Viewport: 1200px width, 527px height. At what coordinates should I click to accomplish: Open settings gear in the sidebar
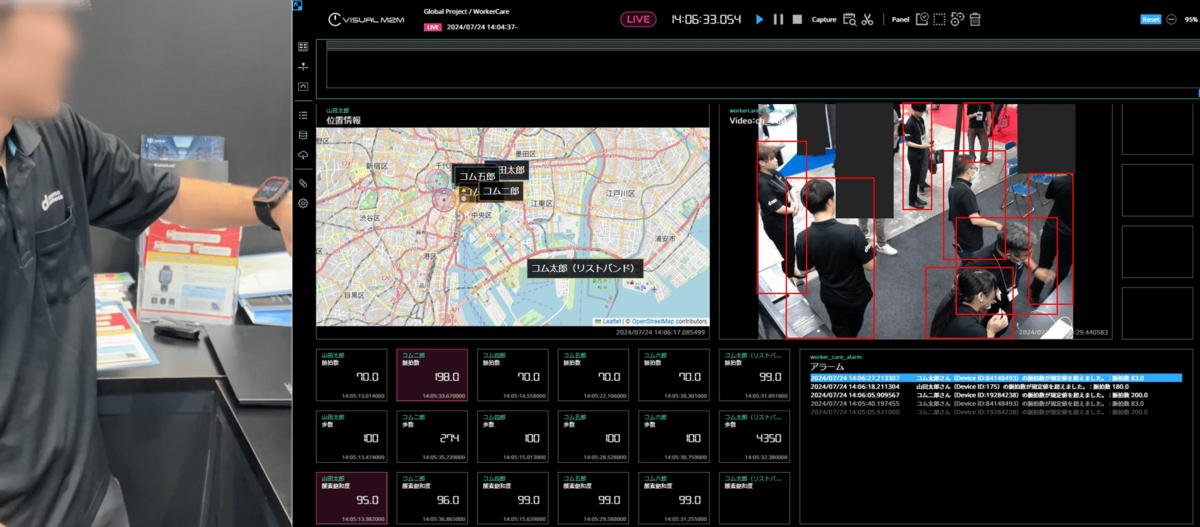coord(303,203)
